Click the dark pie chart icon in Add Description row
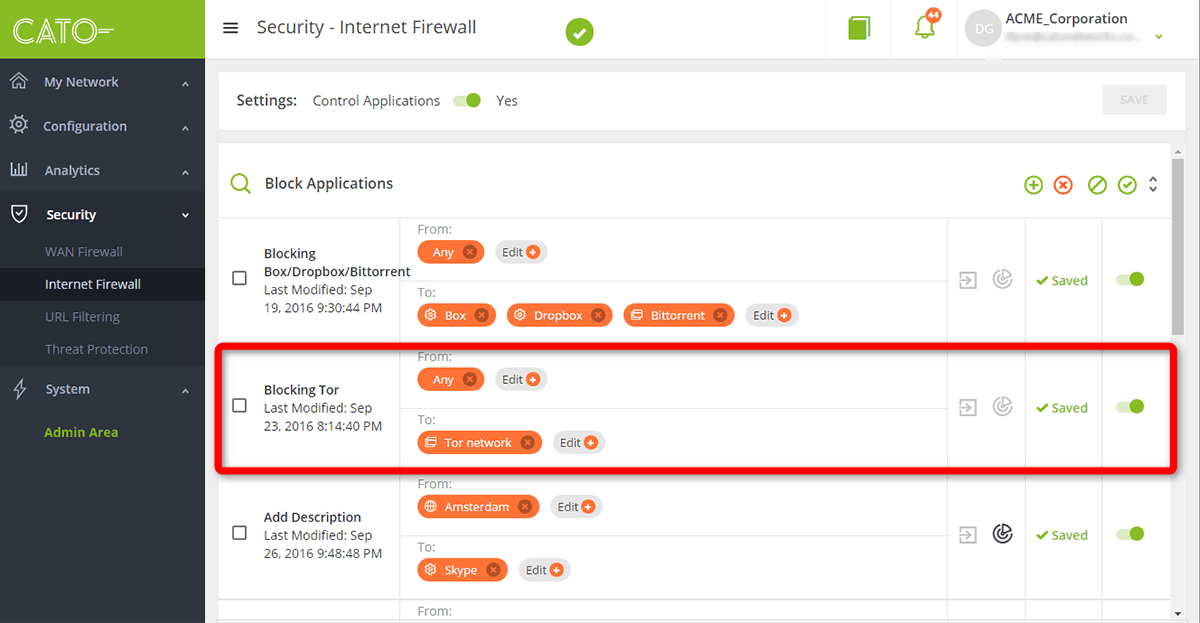Viewport: 1200px width, 623px height. coord(1002,534)
